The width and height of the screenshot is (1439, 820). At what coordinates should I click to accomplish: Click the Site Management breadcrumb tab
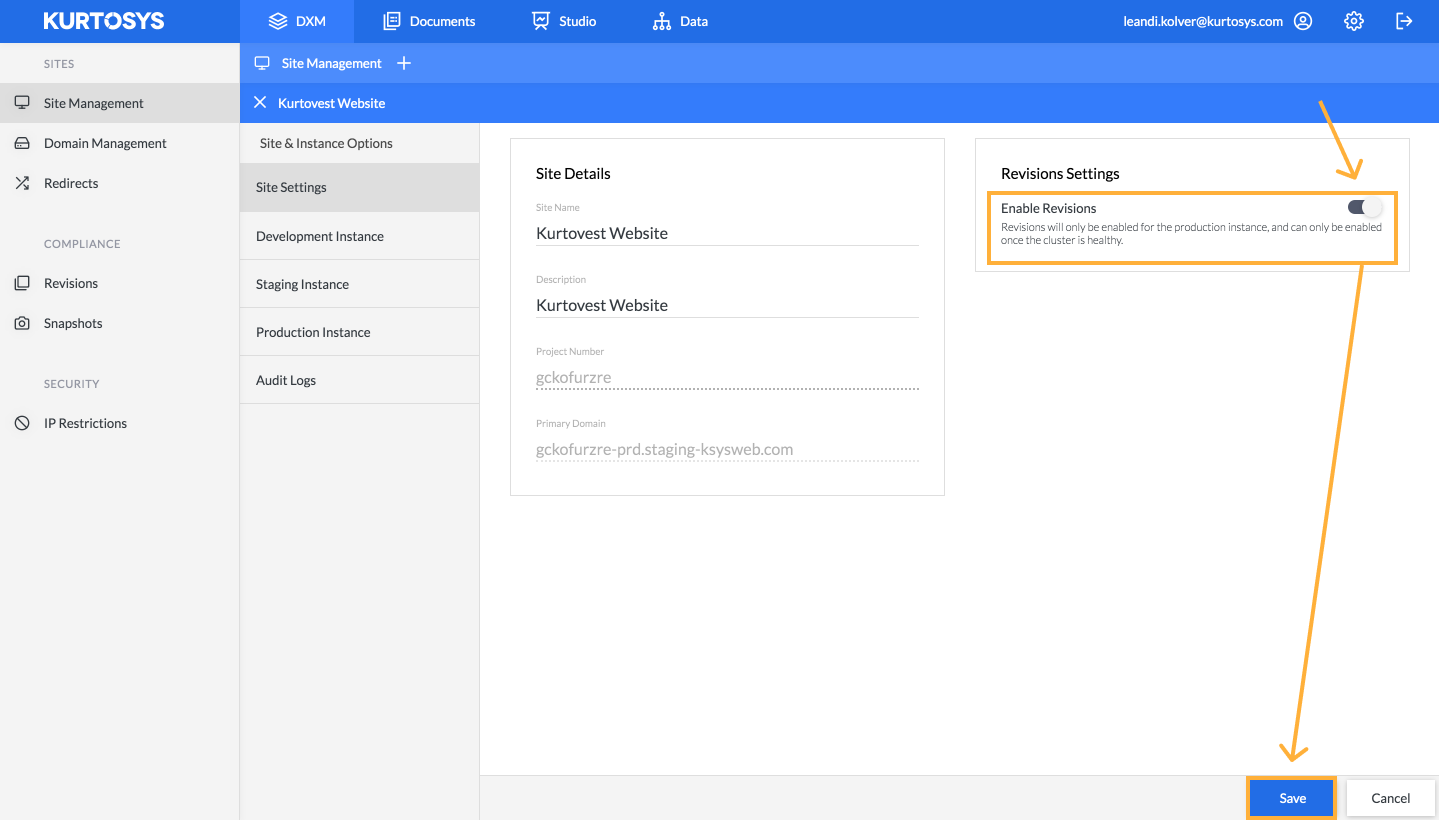point(319,63)
